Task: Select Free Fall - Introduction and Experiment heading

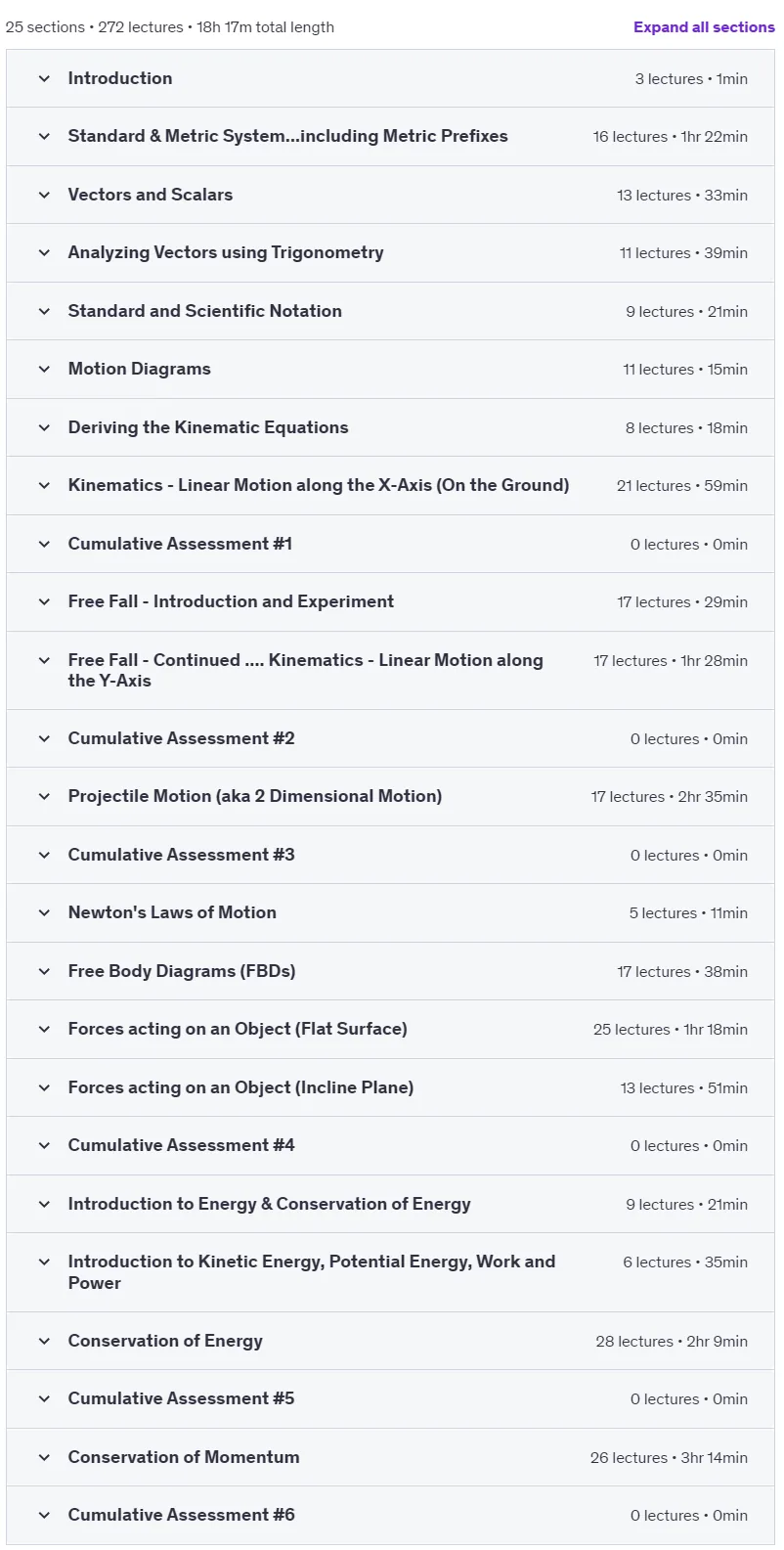Action: [x=231, y=601]
